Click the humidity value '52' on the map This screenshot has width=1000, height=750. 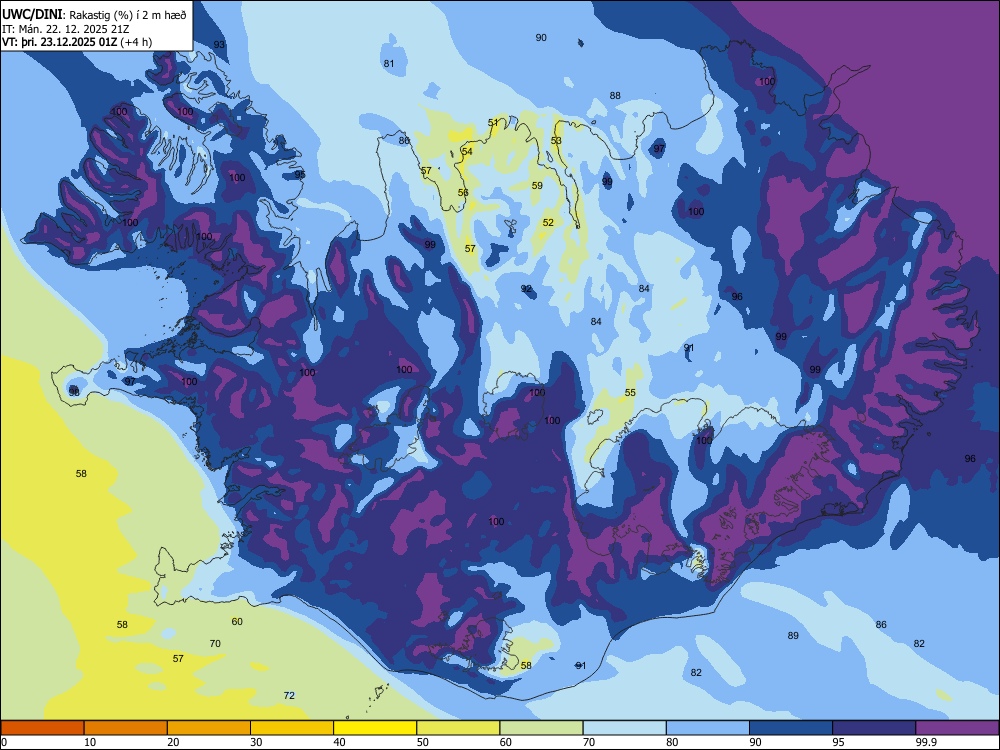(x=548, y=223)
